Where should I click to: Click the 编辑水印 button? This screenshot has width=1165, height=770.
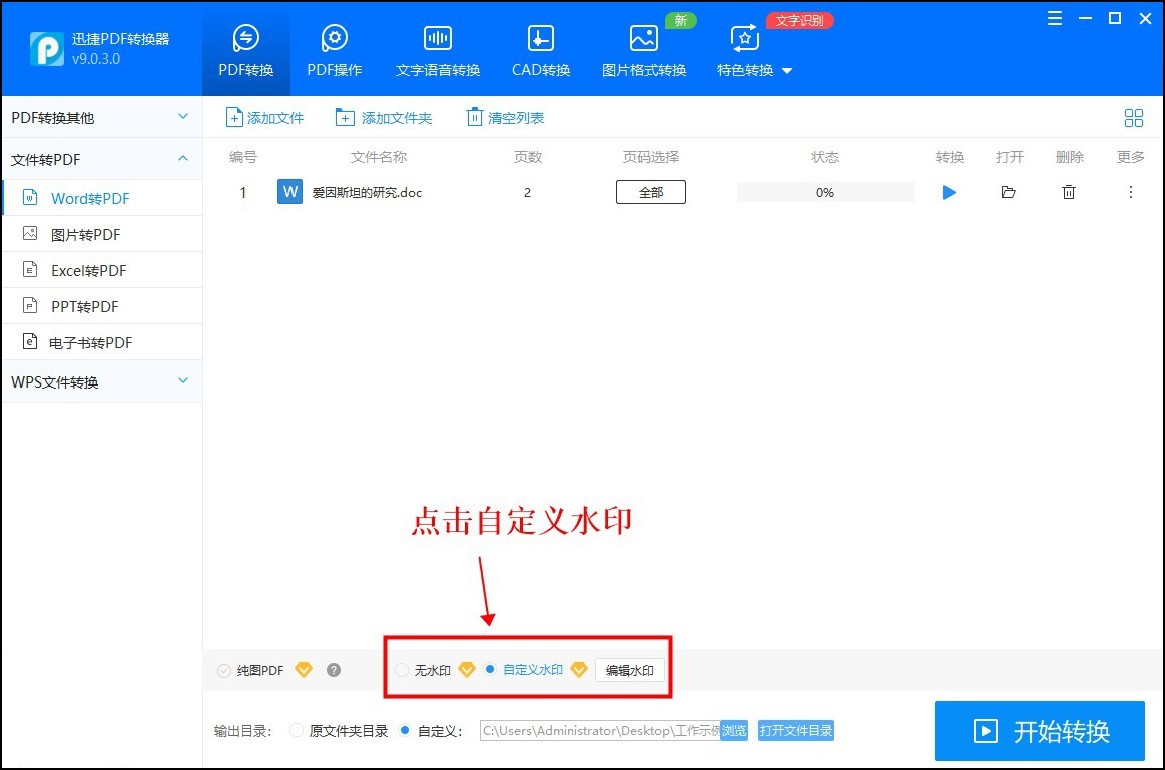point(629,670)
